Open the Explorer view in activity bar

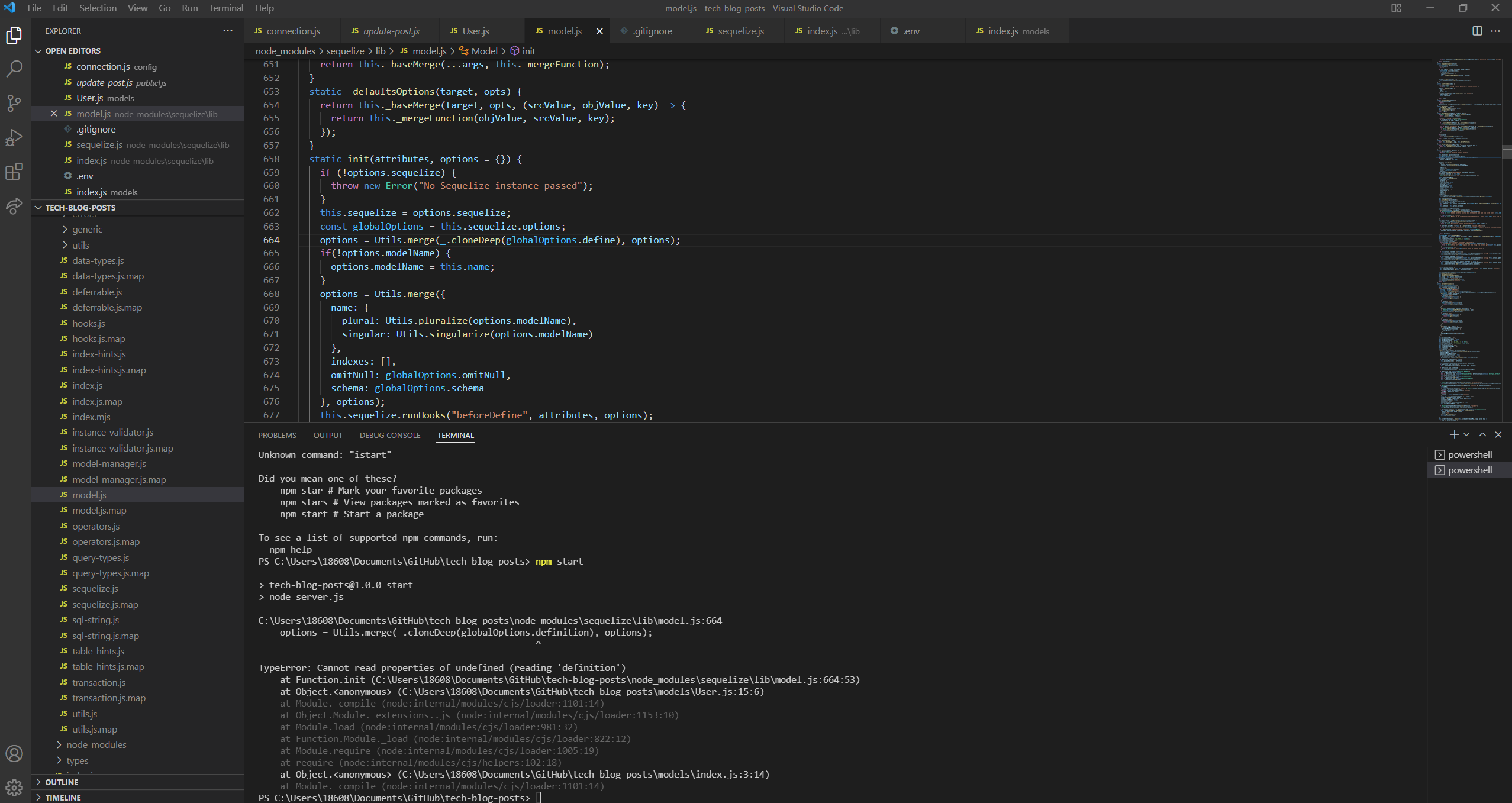coord(14,36)
